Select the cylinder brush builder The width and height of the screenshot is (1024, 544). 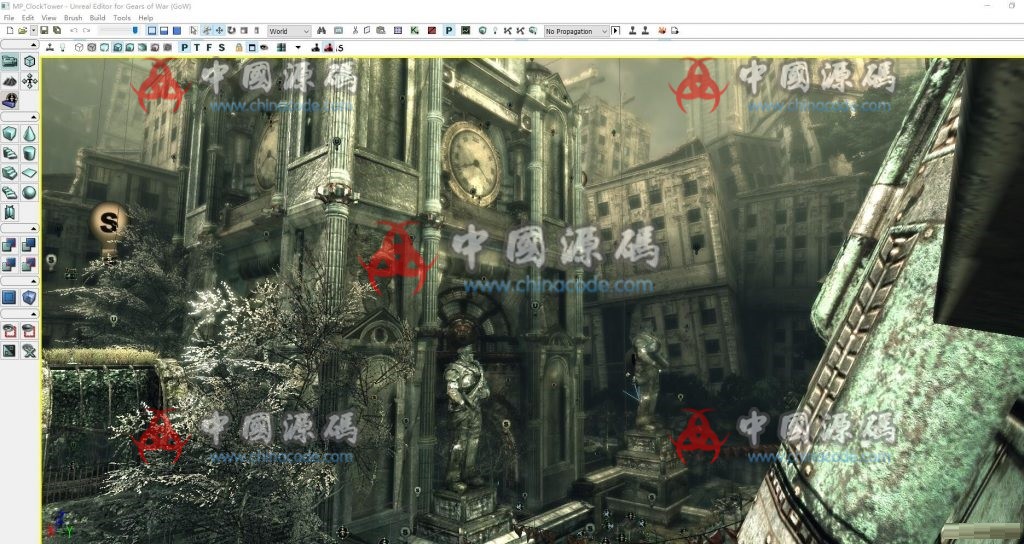tap(29, 153)
